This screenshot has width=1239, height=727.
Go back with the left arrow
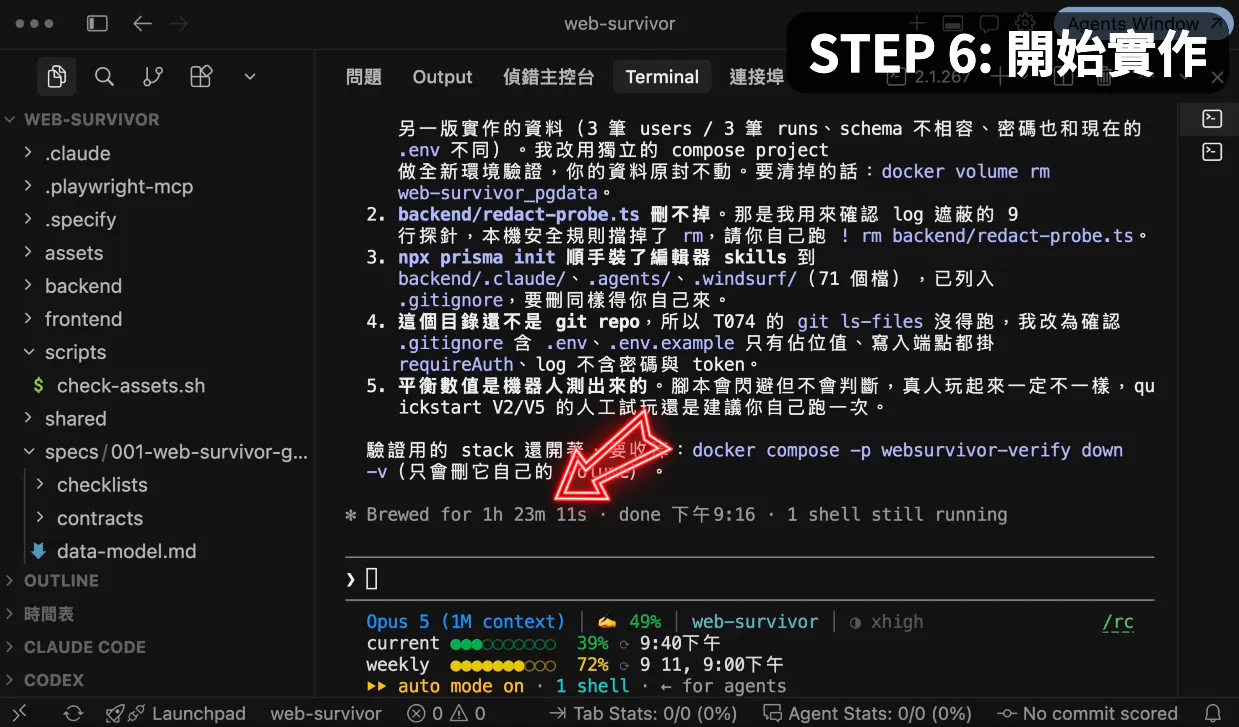tap(142, 23)
